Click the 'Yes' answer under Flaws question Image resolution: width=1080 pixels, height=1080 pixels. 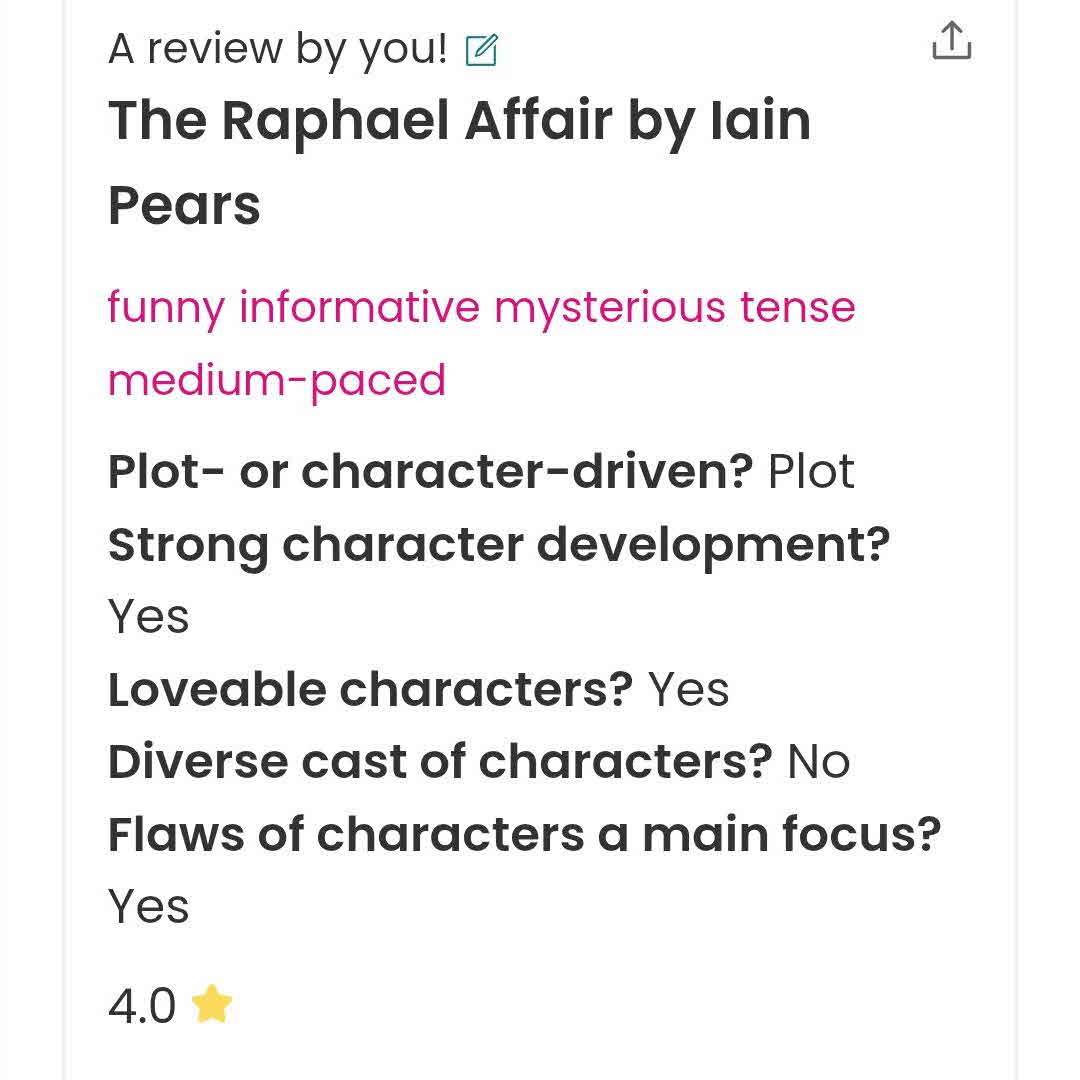click(x=149, y=906)
